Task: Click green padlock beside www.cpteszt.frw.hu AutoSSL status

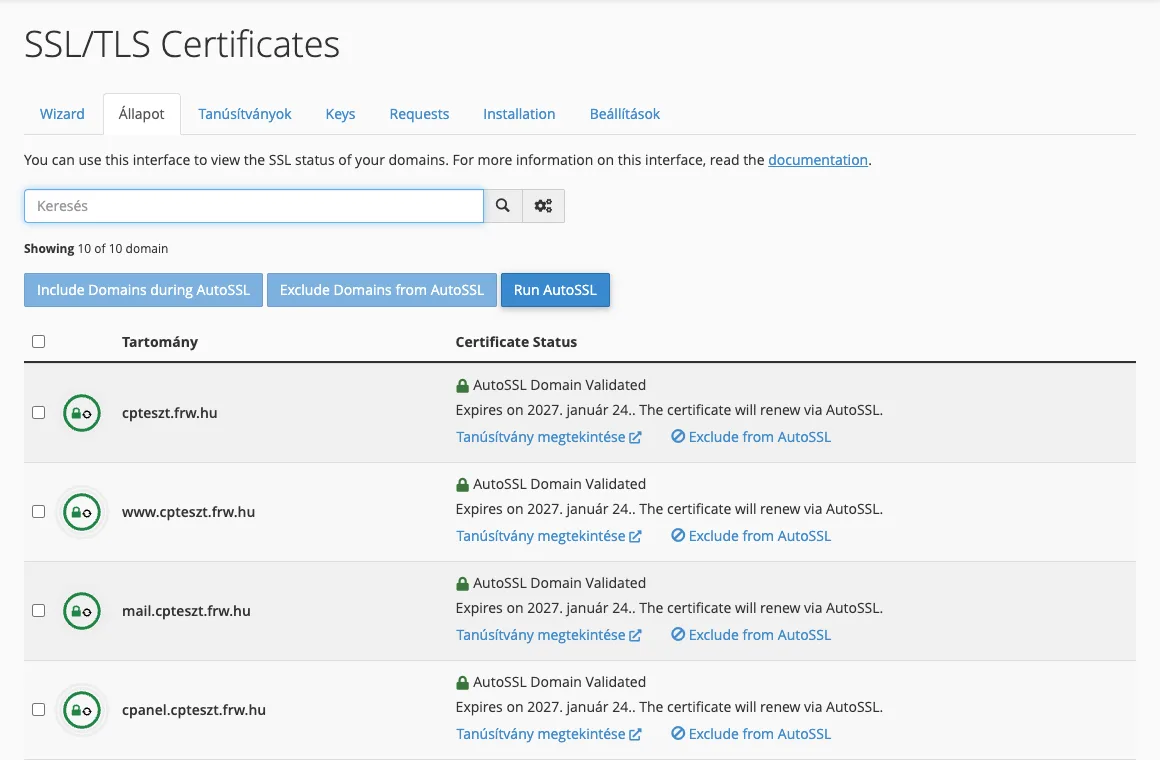Action: [x=462, y=485]
